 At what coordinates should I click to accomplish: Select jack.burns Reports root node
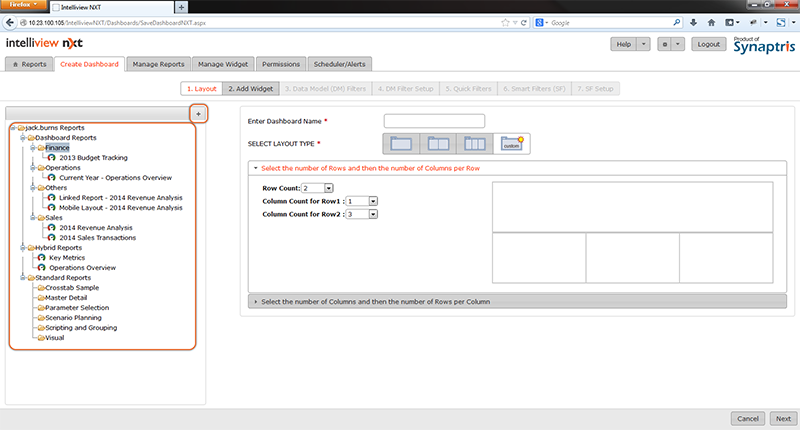pos(55,128)
